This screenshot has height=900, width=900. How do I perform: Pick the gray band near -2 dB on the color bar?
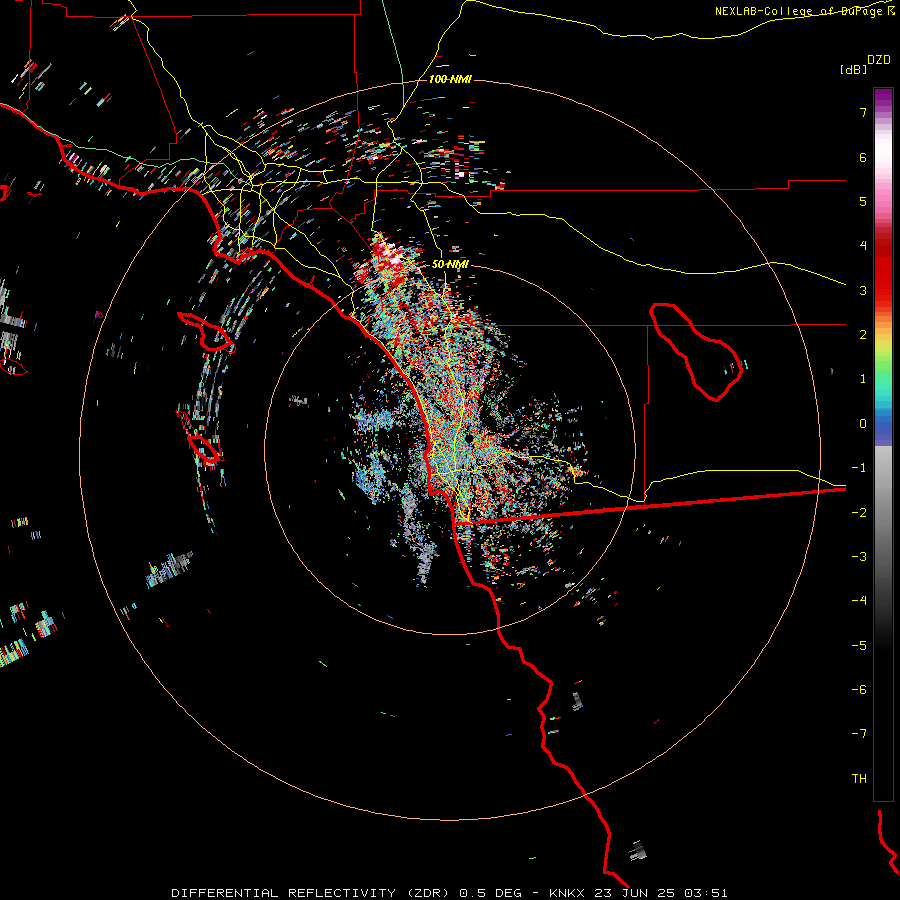(883, 513)
